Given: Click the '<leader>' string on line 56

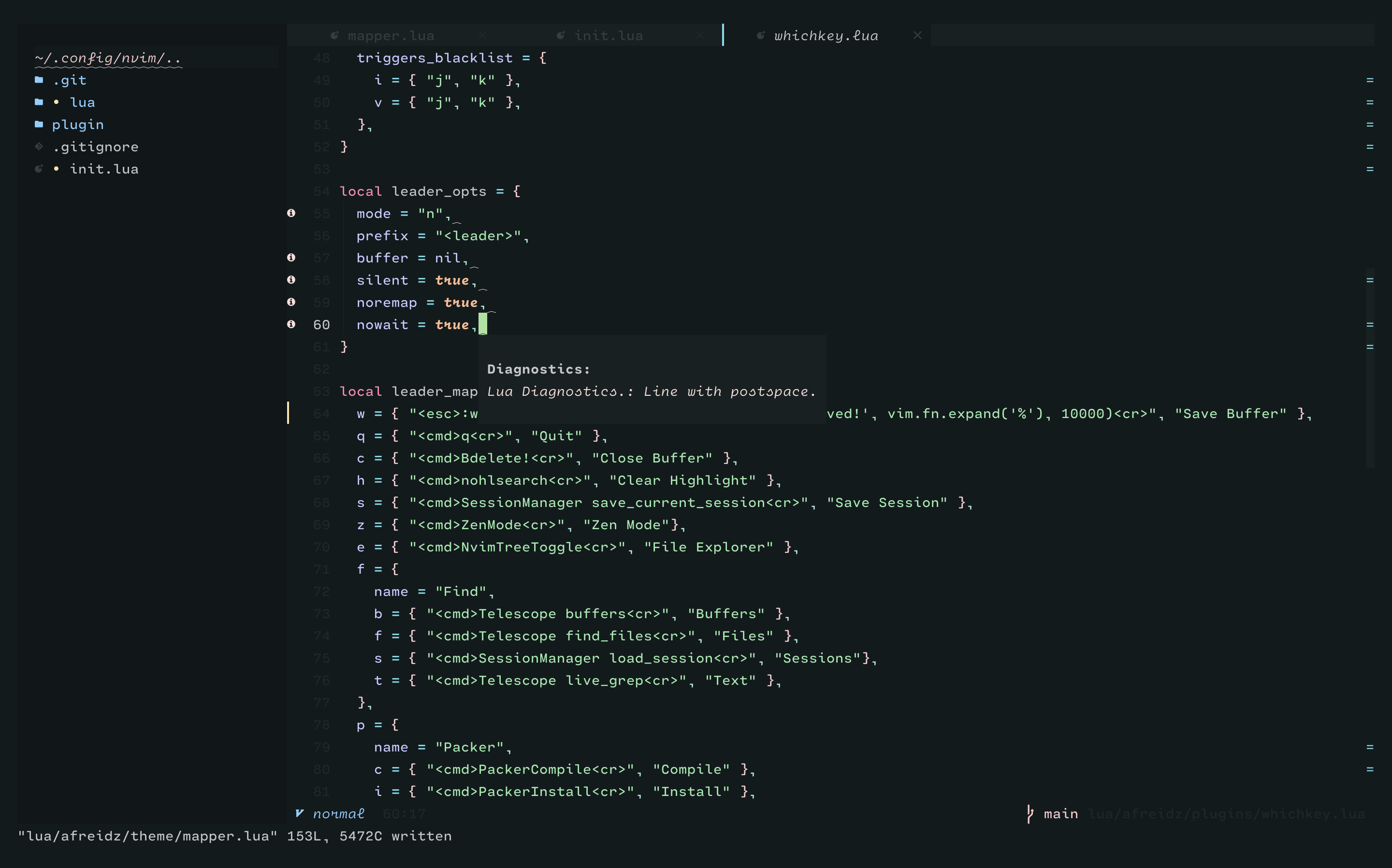Looking at the screenshot, I should coord(478,236).
